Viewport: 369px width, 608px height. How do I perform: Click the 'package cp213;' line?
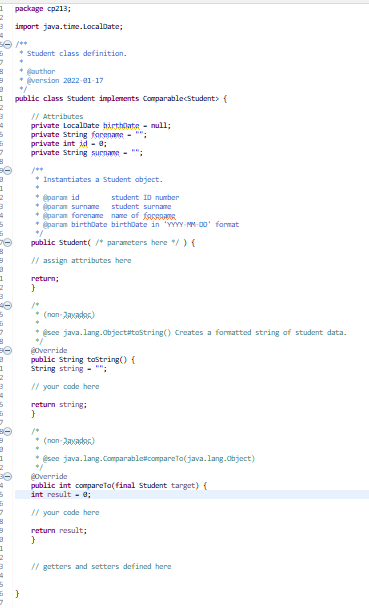43,9
